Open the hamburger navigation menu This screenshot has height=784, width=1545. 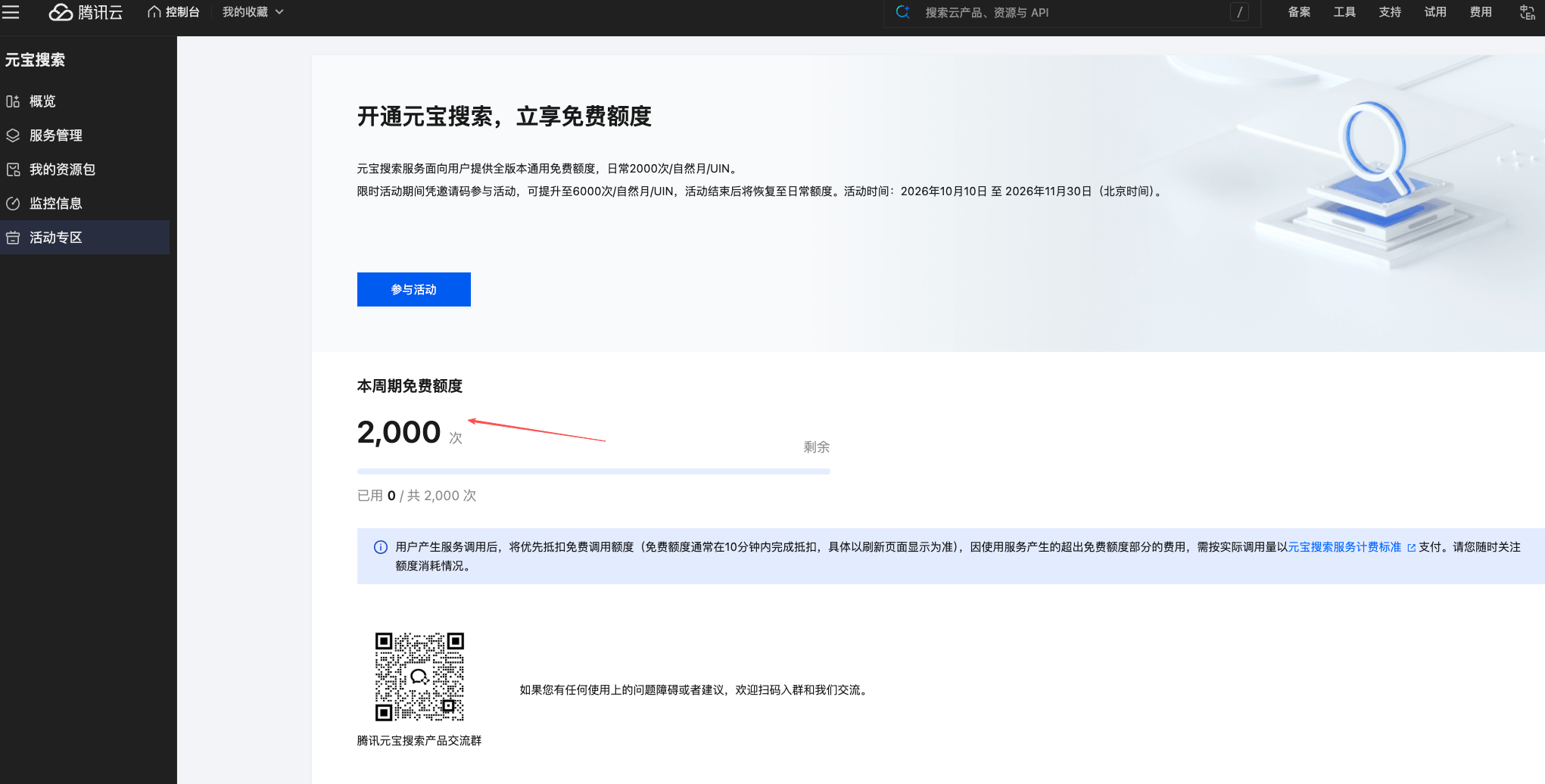11,12
